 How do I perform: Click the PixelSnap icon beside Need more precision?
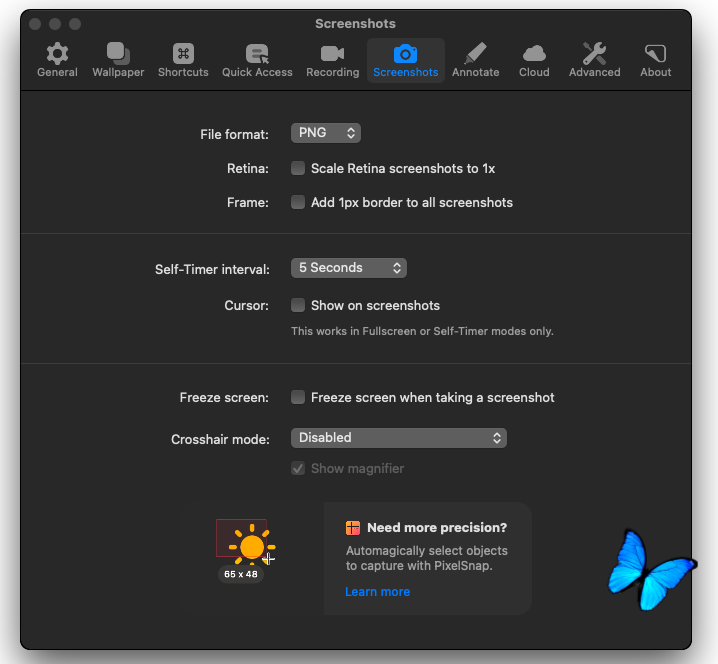coord(353,528)
